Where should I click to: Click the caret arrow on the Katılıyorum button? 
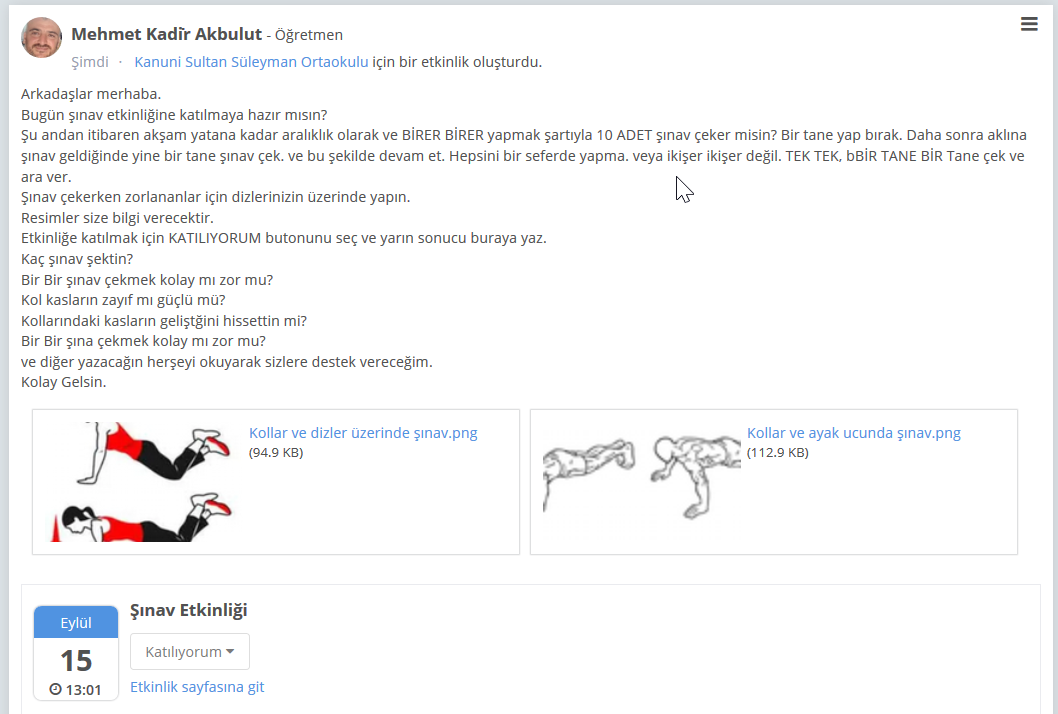[x=230, y=651]
